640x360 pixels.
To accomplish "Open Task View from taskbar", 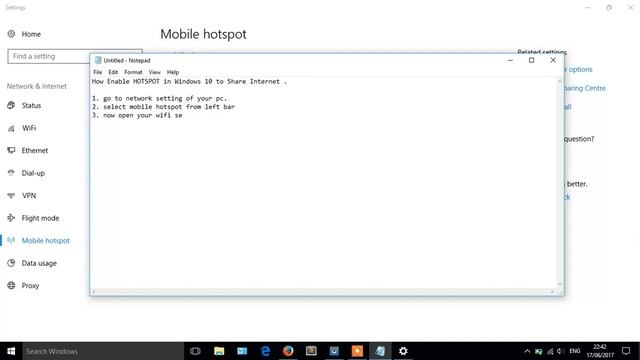I will (x=196, y=351).
